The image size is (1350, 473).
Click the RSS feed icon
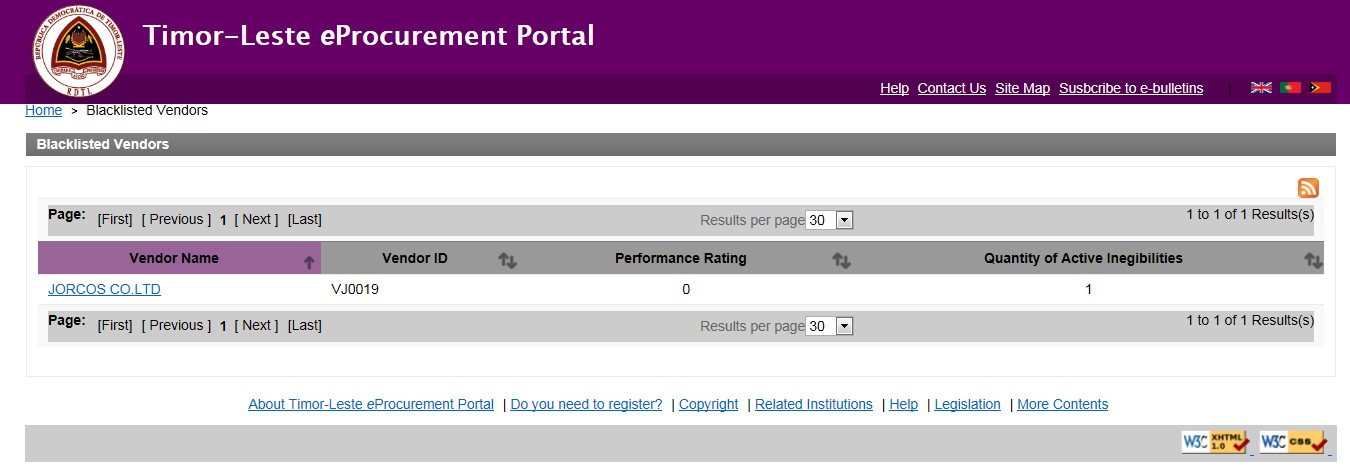1307,188
